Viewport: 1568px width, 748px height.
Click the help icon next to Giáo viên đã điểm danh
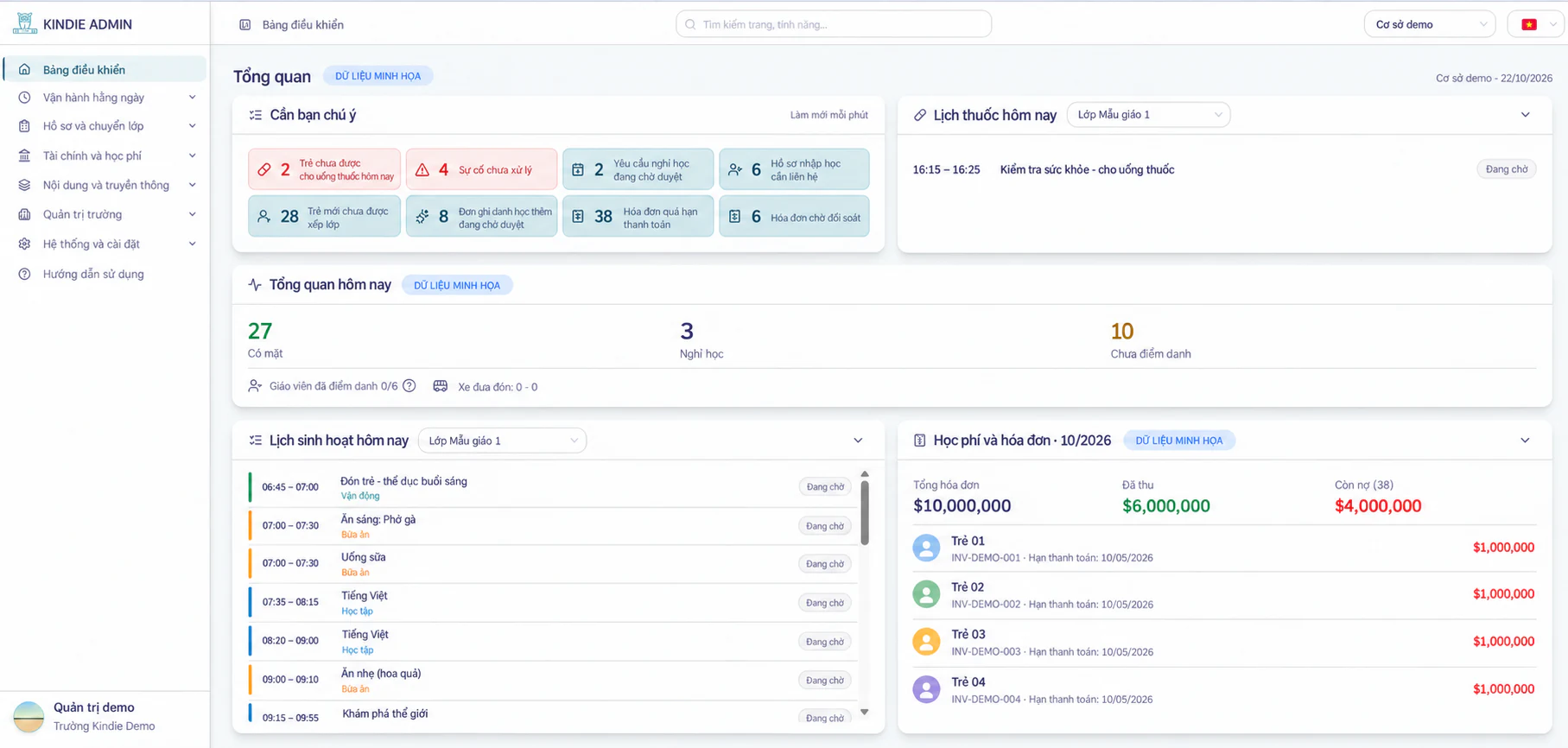tap(409, 386)
